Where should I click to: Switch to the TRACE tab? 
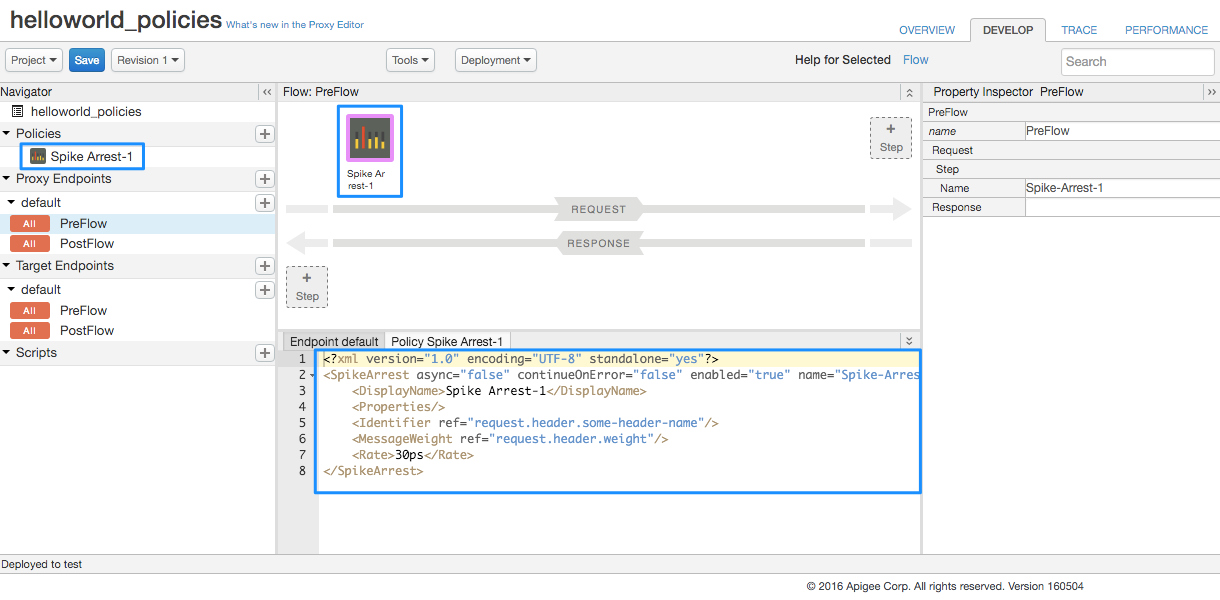coord(1079,30)
